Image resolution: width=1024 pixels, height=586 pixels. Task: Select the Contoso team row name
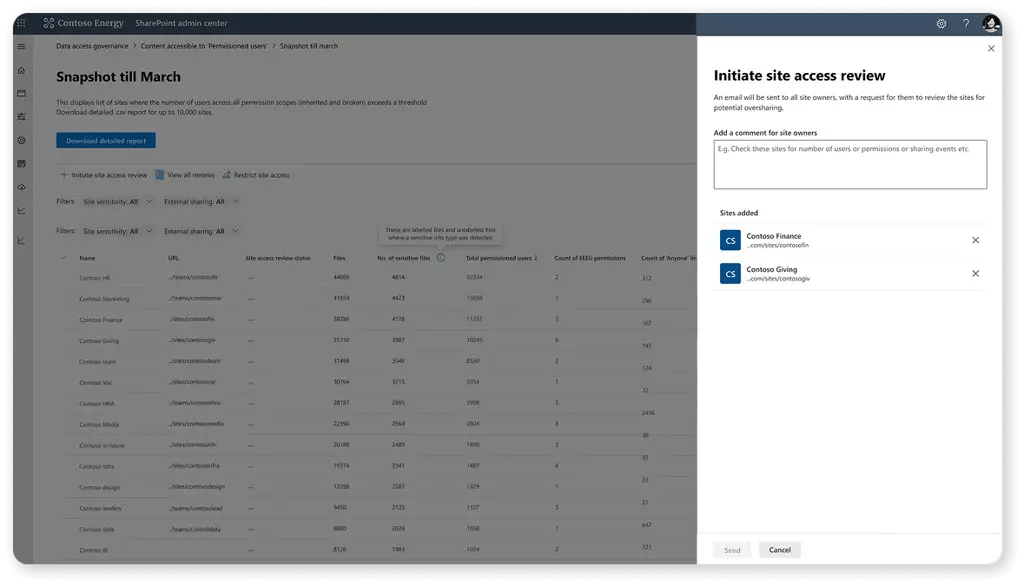(97, 362)
